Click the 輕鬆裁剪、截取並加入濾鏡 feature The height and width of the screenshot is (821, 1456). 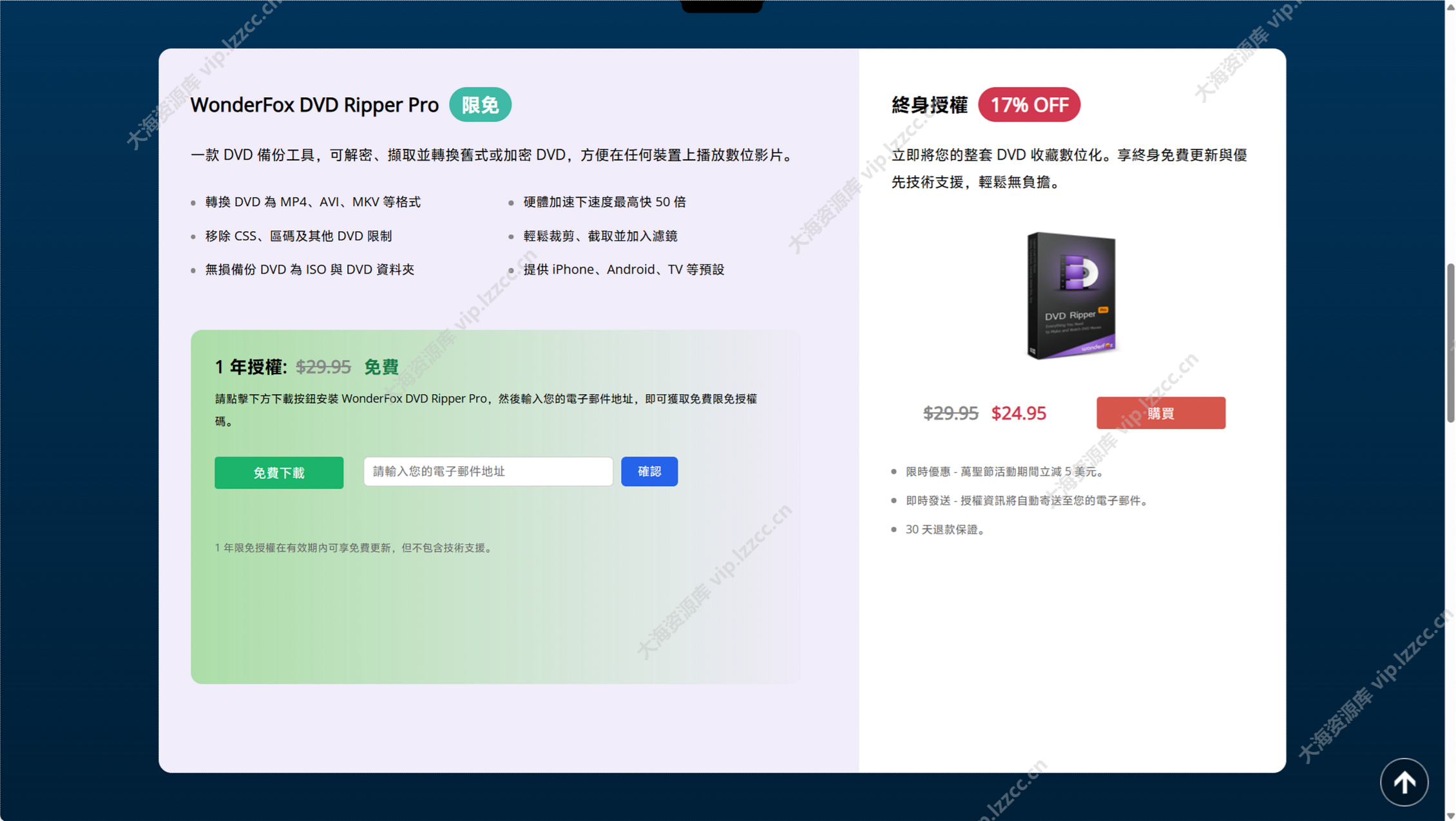click(600, 236)
